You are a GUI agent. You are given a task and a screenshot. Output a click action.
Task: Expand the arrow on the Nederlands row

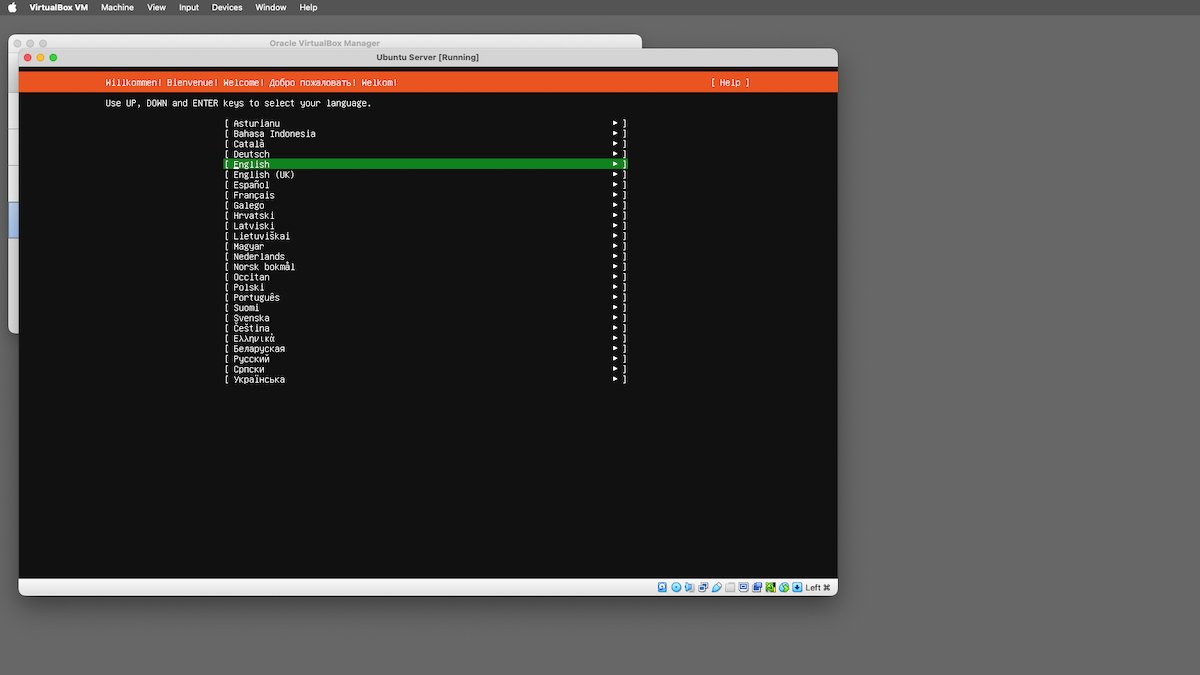click(615, 256)
